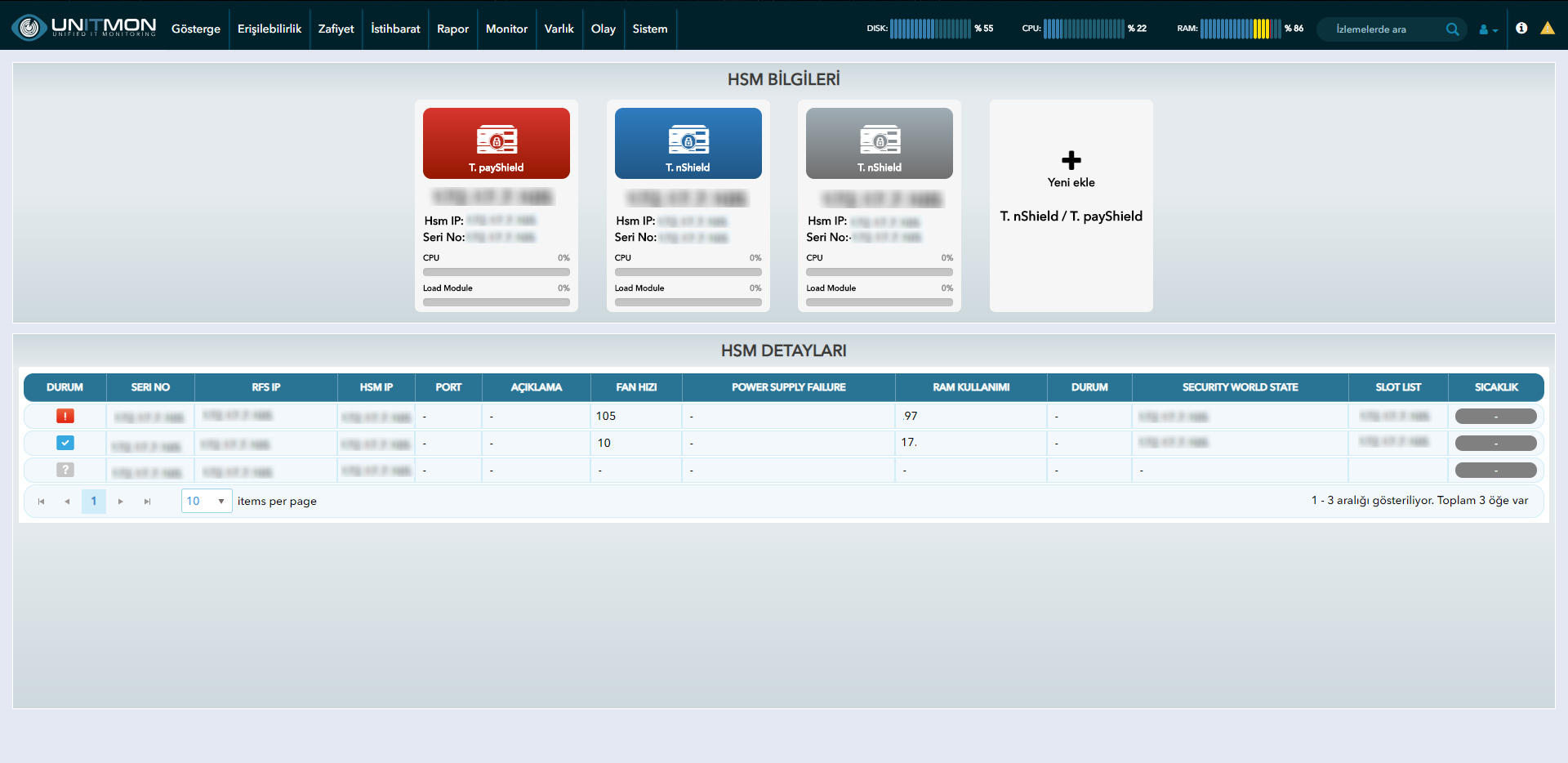Click the temperature bar in first row
The image size is (1568, 763).
1496,417
